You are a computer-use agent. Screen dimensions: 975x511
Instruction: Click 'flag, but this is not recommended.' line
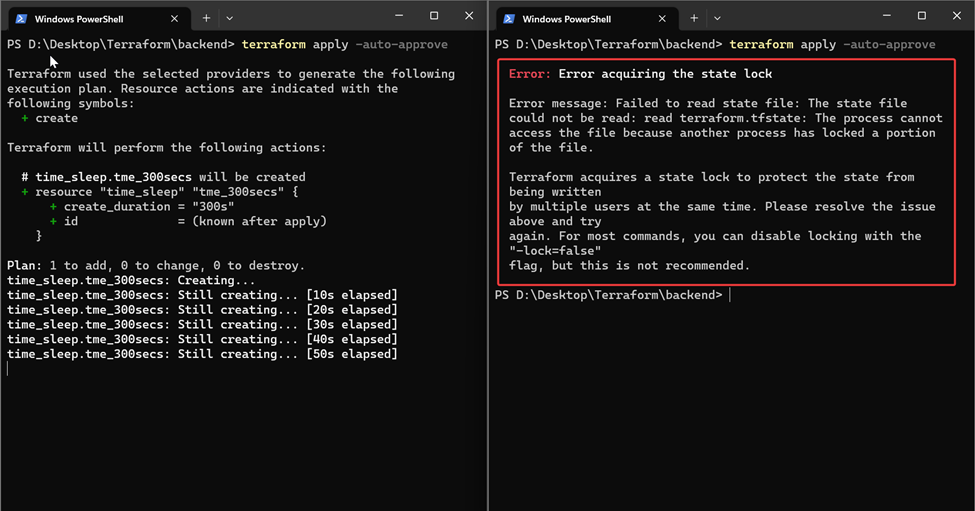point(629,265)
